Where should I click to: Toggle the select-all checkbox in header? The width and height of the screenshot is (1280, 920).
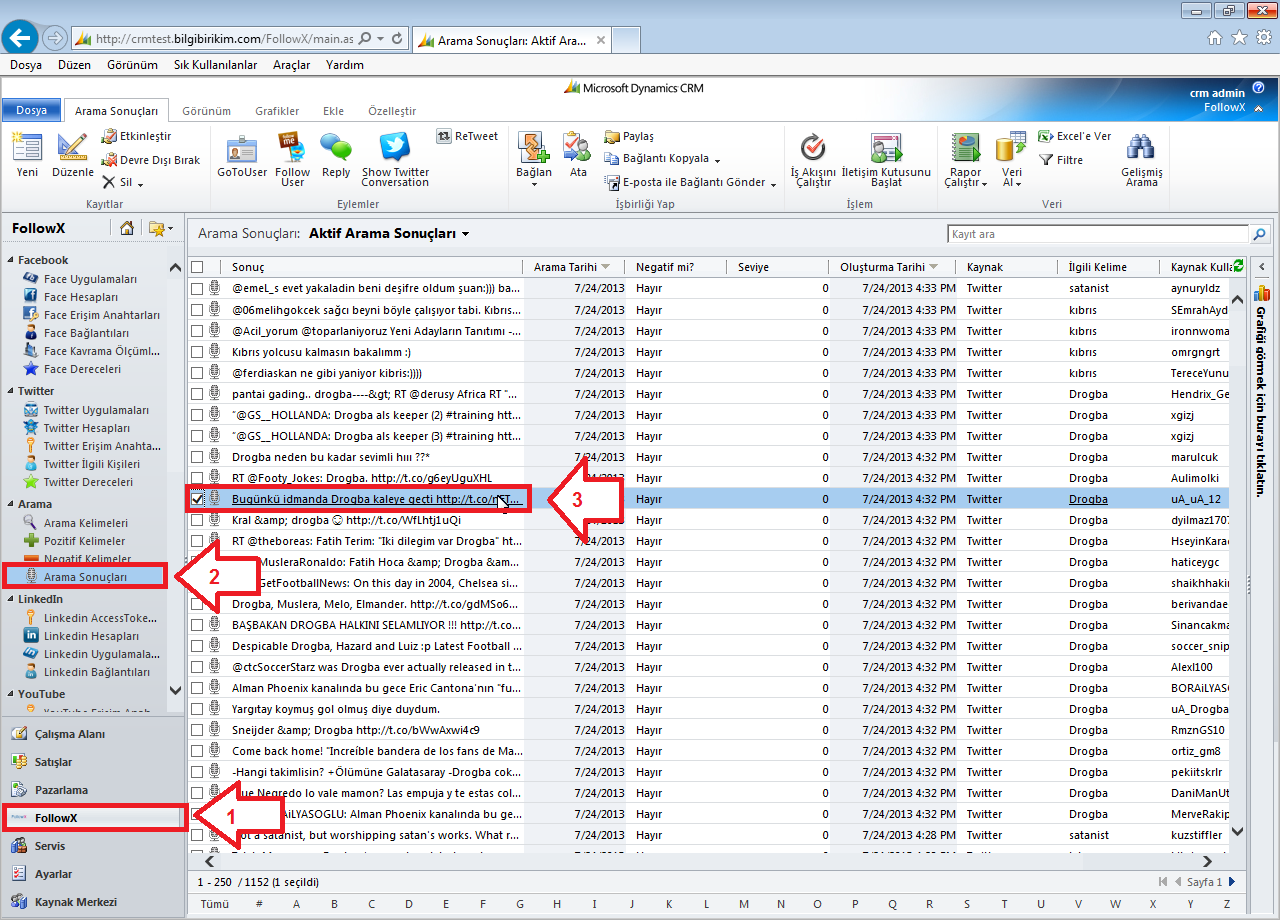coord(198,267)
